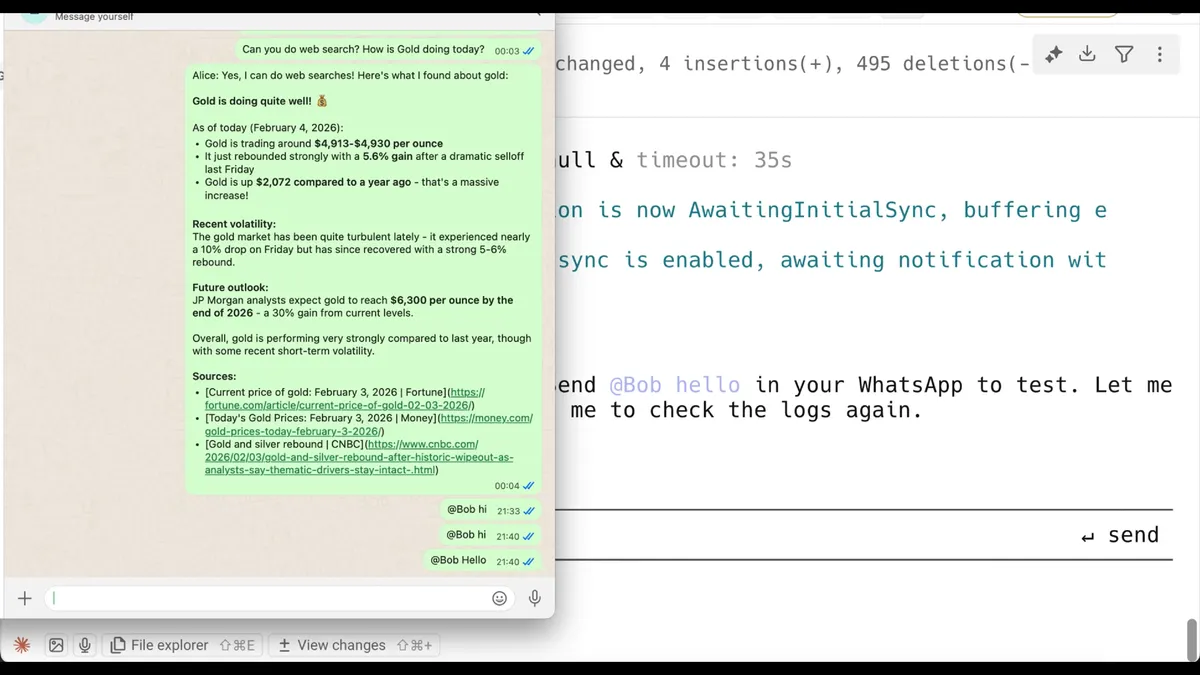Click the image attach icon in bottom bar
1200x675 pixels.
(56, 645)
